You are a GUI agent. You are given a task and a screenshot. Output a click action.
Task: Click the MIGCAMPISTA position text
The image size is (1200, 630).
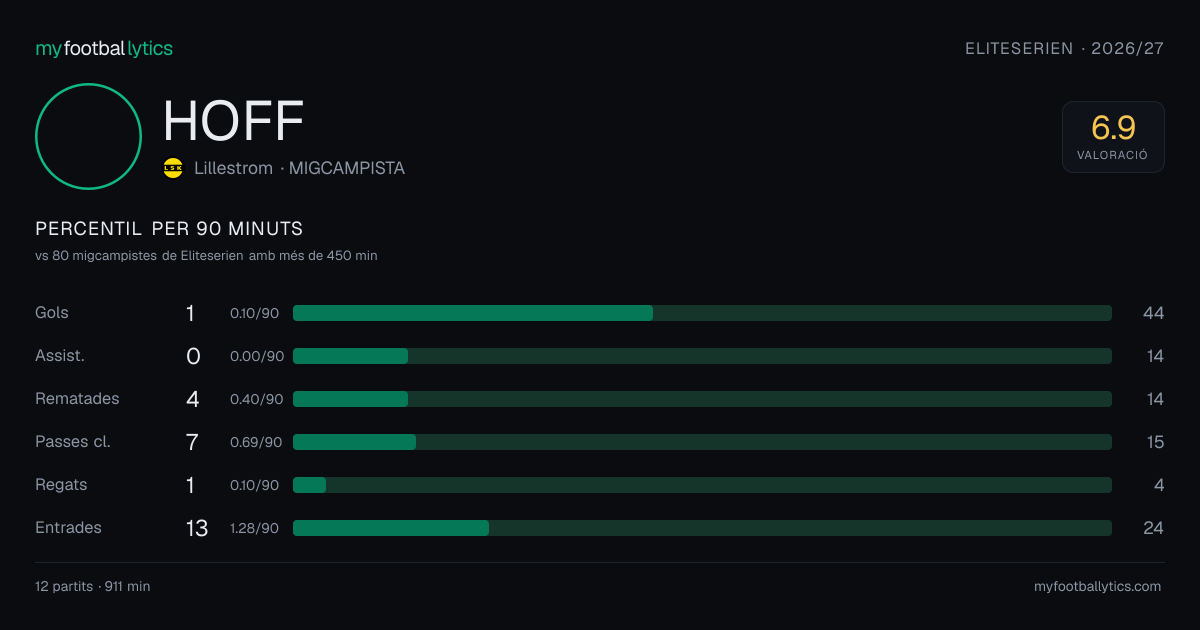347,168
